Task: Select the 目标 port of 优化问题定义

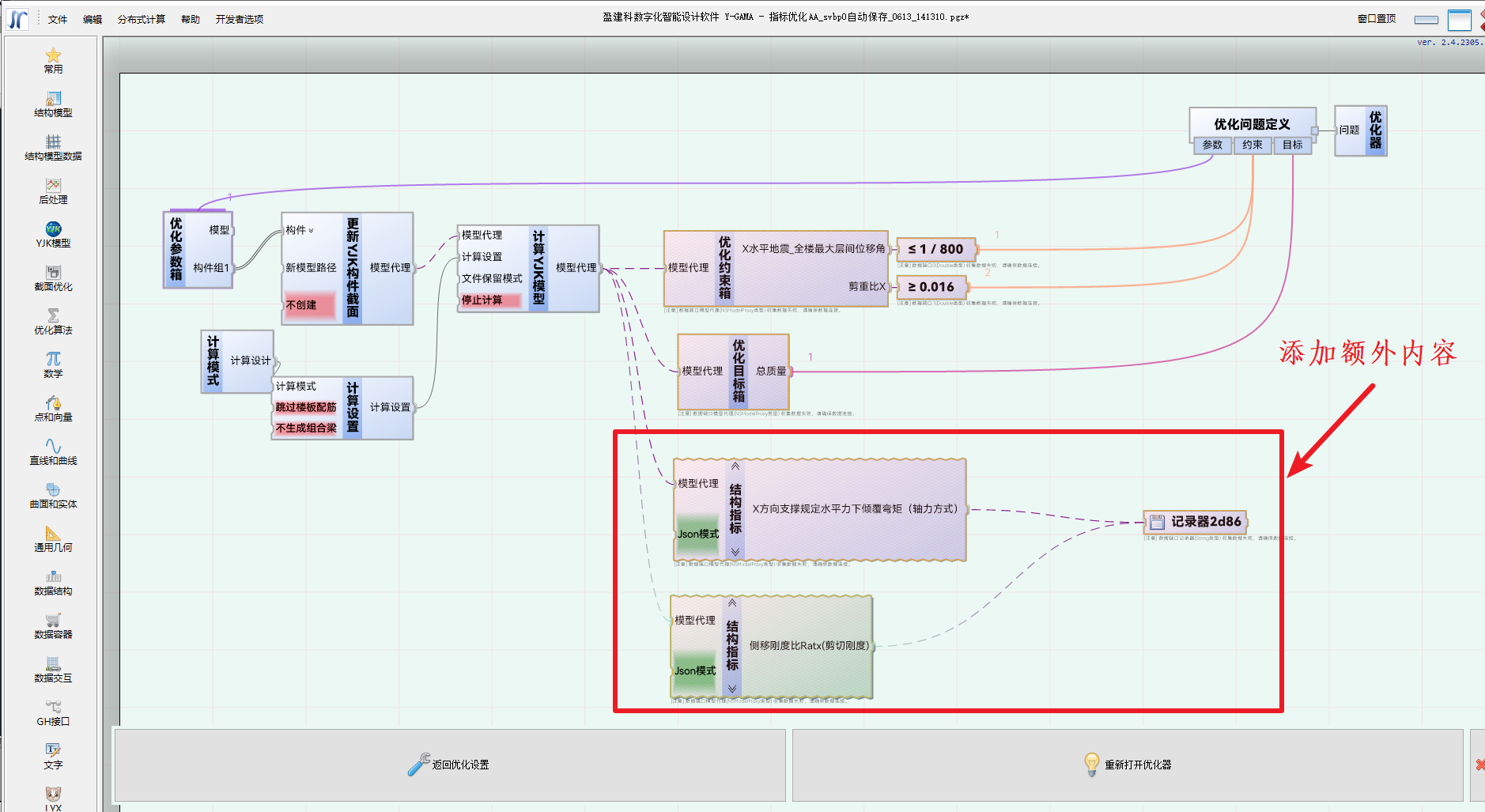Action: (x=1293, y=145)
